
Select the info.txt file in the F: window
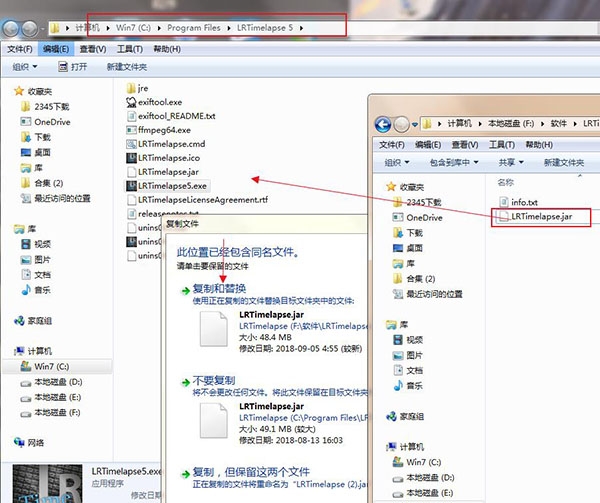coord(518,202)
